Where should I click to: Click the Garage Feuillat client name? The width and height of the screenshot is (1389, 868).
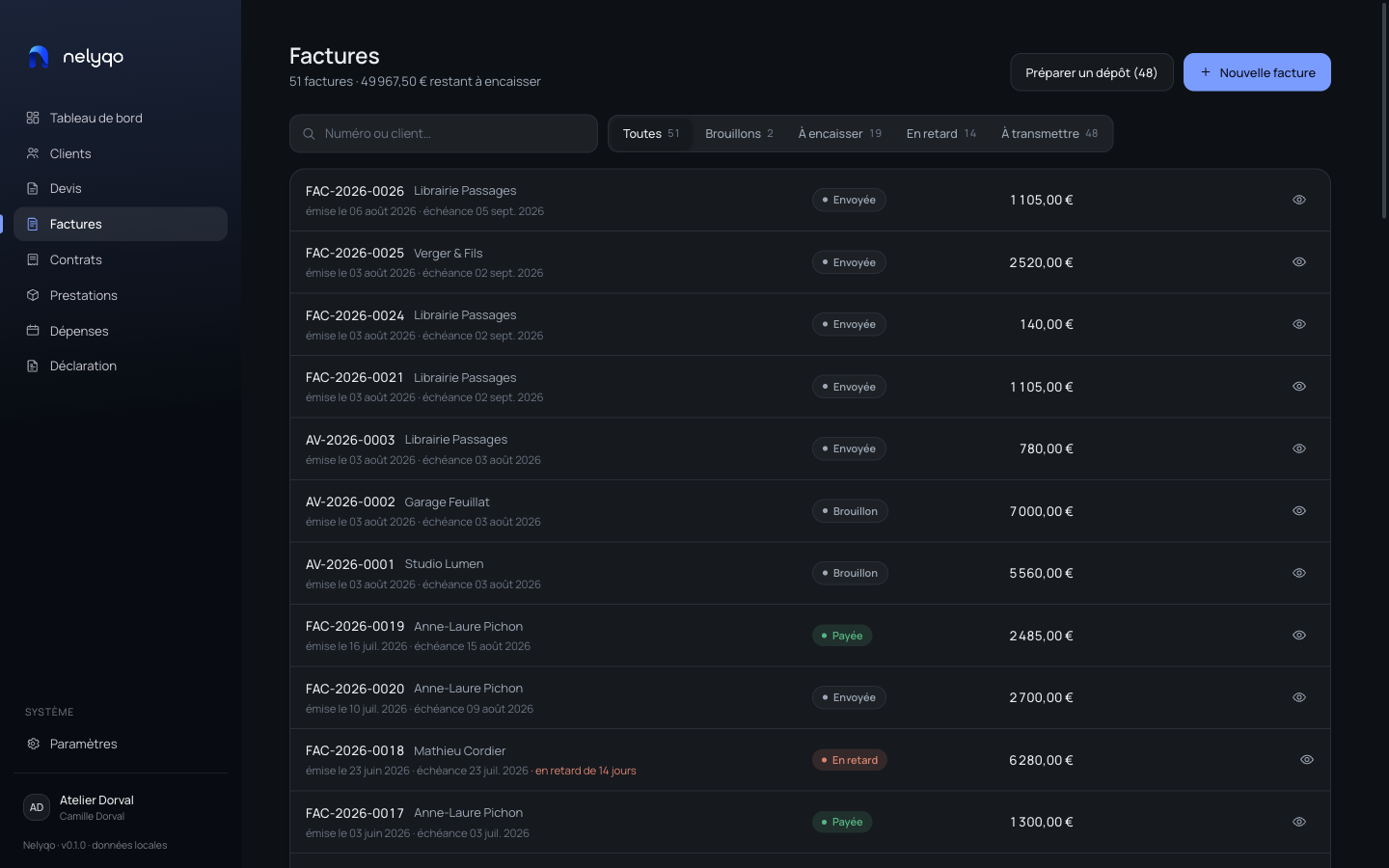(447, 502)
